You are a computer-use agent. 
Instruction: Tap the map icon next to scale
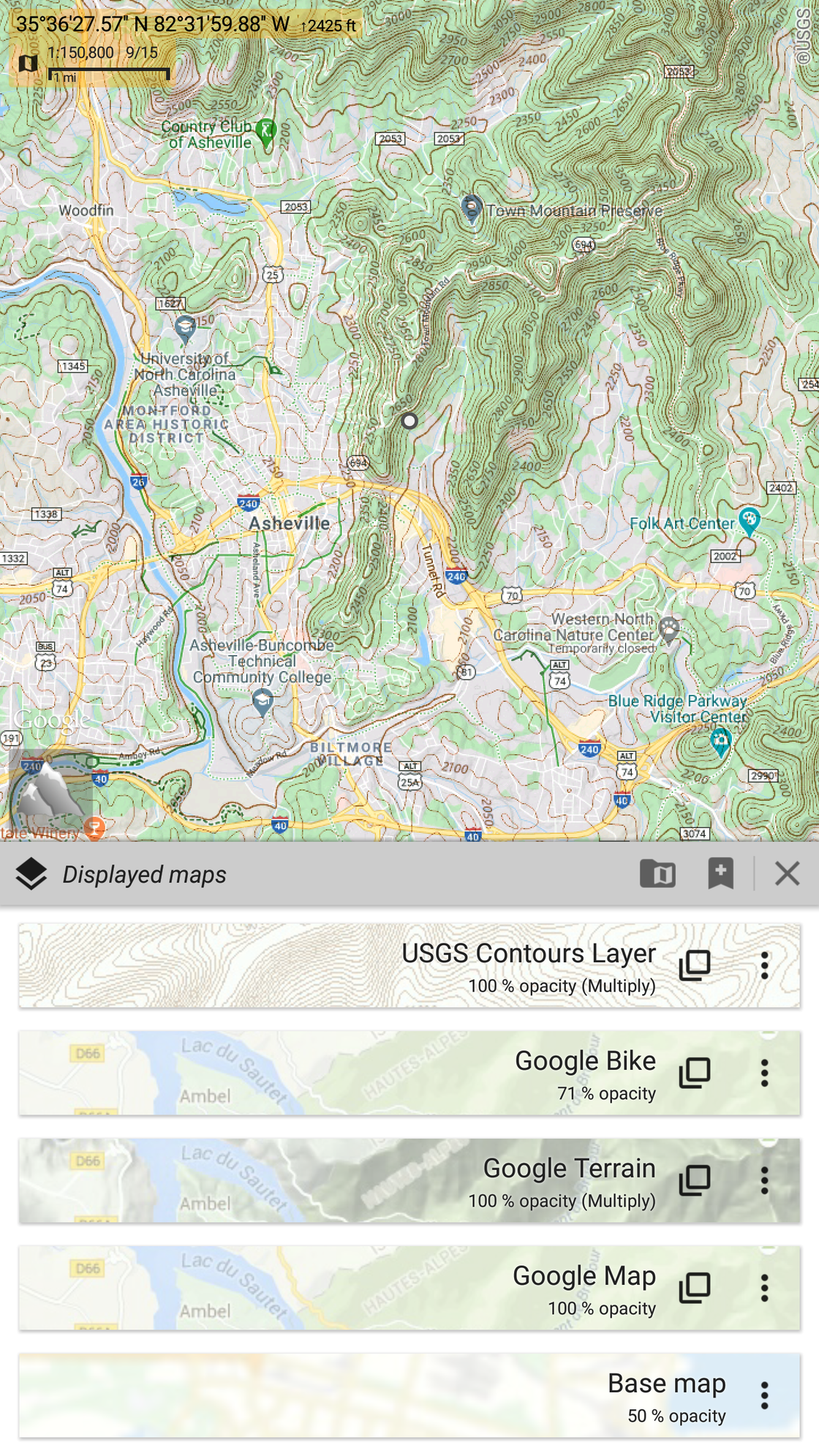click(28, 63)
